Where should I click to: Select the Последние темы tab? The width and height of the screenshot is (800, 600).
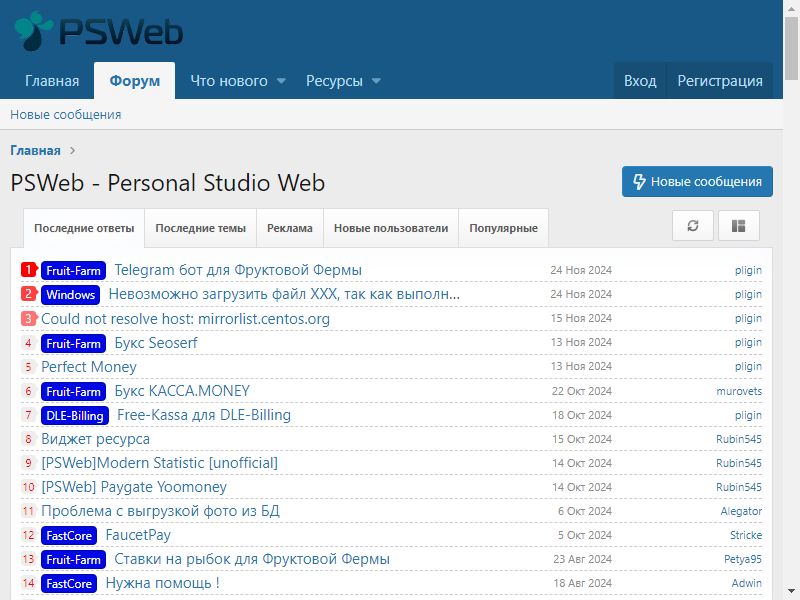pyautogui.click(x=201, y=228)
